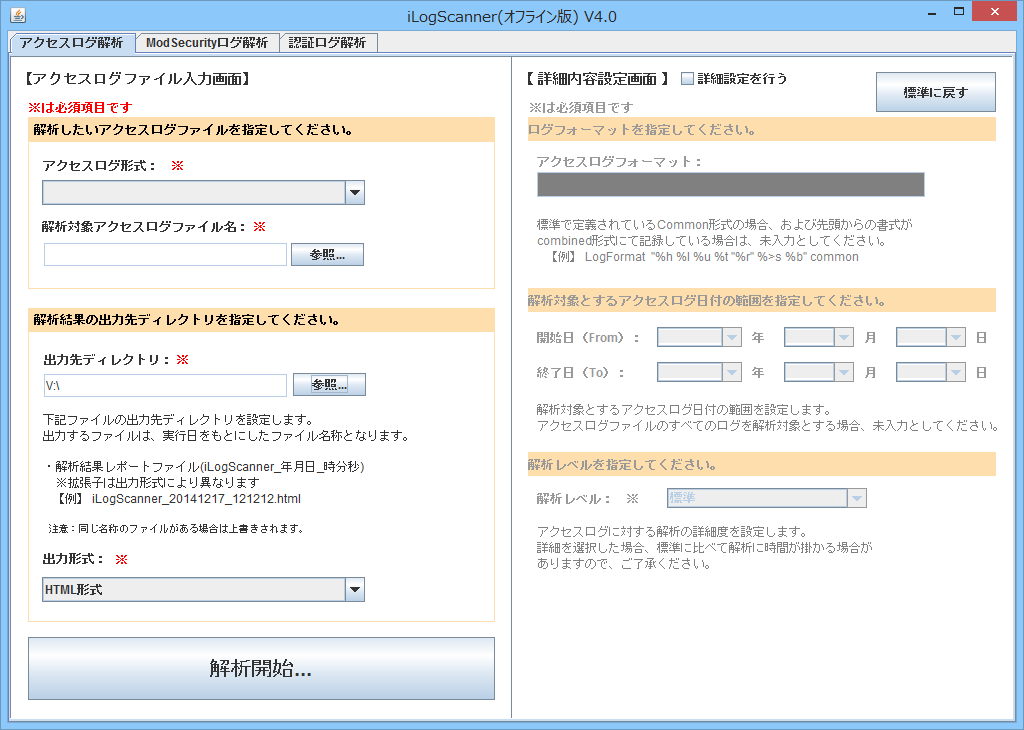Select the アクセスログ解析 tab
This screenshot has height=730, width=1024.
click(72, 43)
